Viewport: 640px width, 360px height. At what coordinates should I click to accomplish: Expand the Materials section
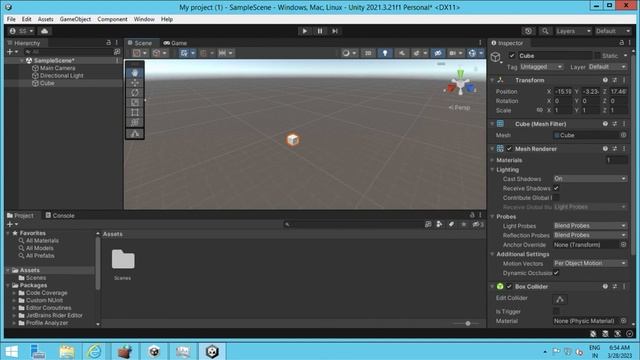point(492,160)
